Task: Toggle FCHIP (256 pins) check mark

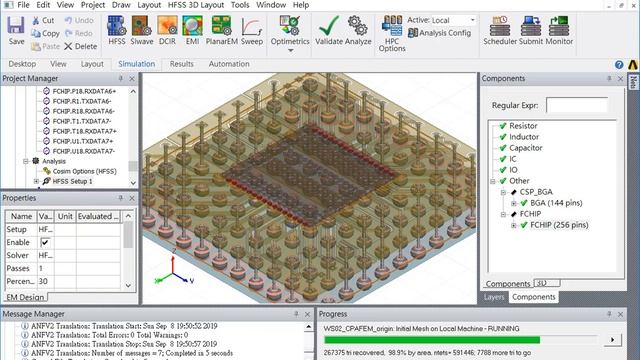Action: tap(524, 225)
